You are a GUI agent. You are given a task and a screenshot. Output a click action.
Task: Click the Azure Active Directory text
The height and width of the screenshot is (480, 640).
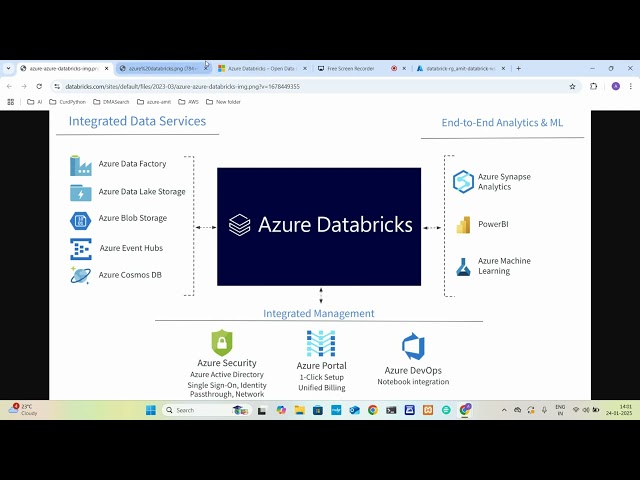[x=227, y=374]
